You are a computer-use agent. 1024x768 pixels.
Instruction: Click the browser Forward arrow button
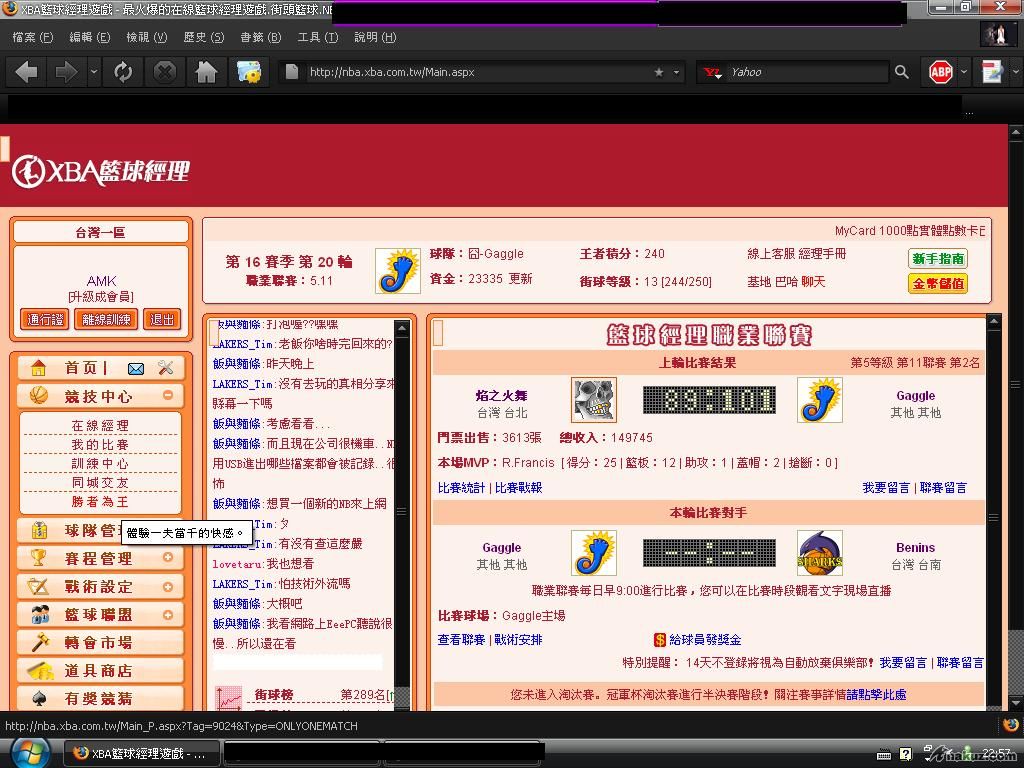pyautogui.click(x=66, y=72)
